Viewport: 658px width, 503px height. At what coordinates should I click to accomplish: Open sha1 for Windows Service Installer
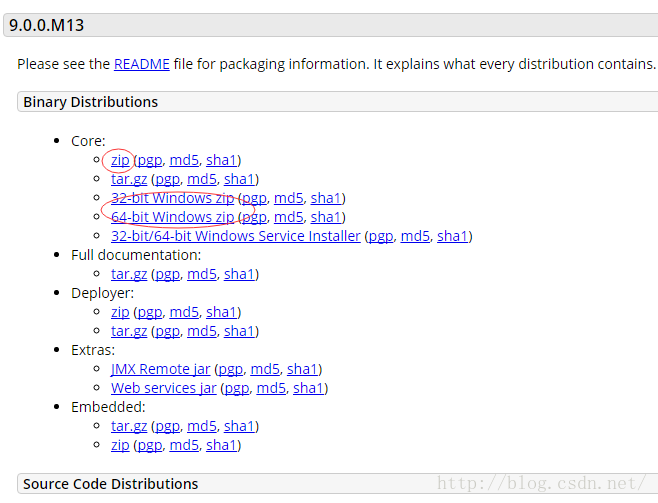coord(452,236)
